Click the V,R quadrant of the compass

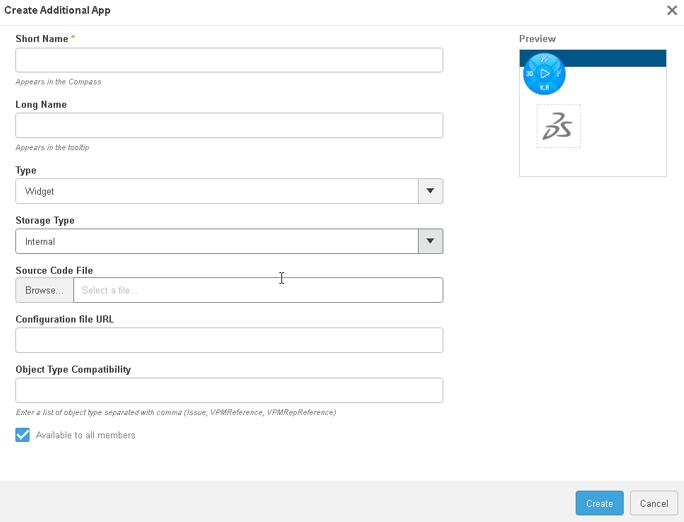click(544, 88)
